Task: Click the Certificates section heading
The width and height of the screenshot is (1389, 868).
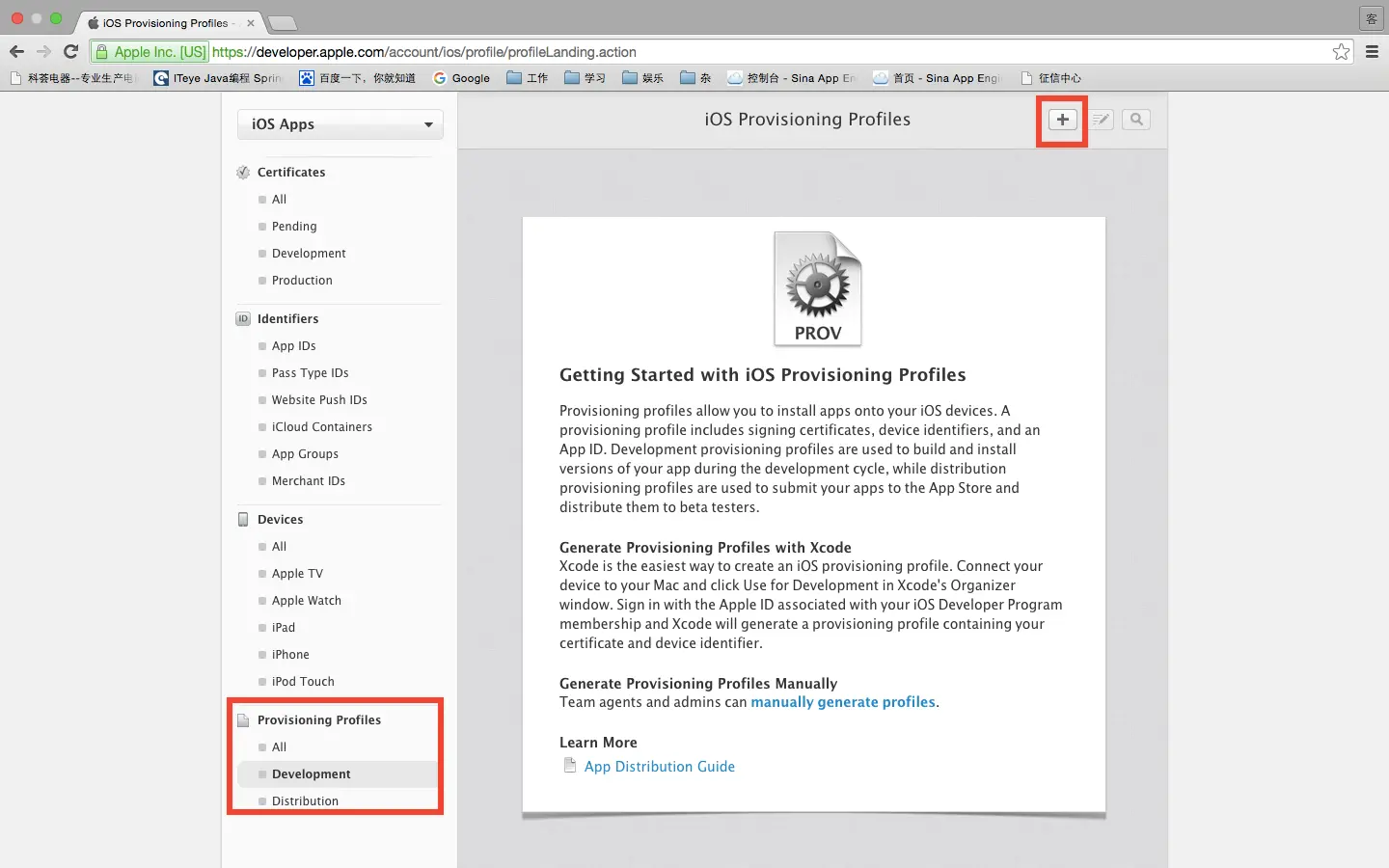Action: pyautogui.click(x=291, y=173)
